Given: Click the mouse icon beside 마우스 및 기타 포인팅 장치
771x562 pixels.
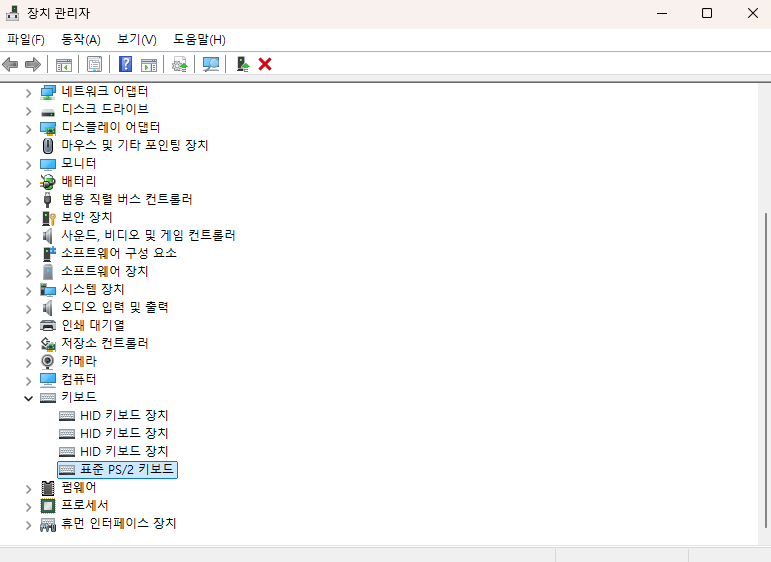Looking at the screenshot, I should 48,146.
